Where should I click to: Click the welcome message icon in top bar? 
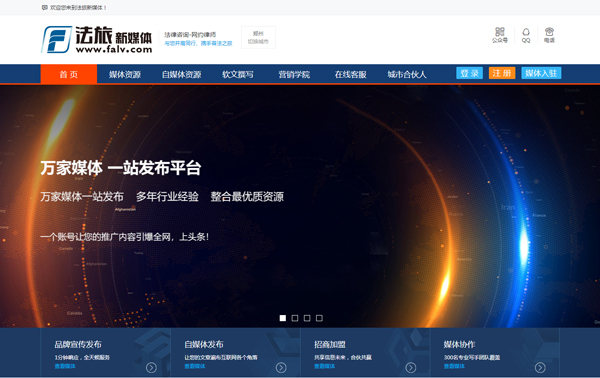coord(44,7)
